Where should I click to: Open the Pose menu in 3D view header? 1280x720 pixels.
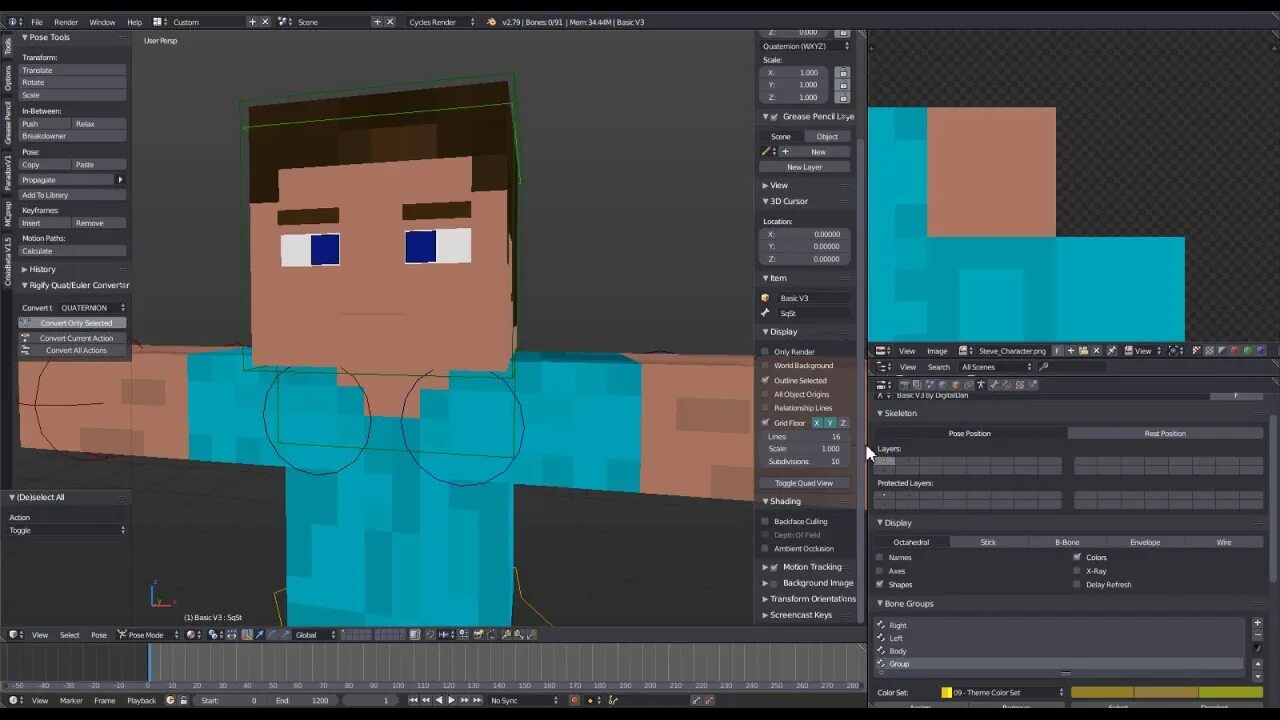(x=99, y=635)
